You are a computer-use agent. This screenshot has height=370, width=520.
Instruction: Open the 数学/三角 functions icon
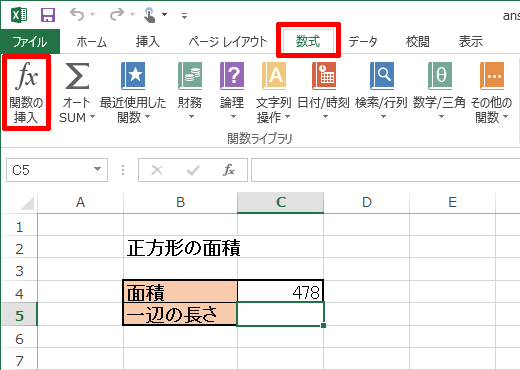click(x=440, y=76)
